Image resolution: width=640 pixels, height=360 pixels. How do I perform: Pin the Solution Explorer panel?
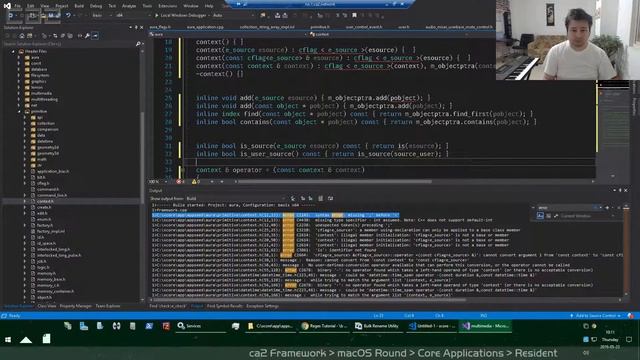136,27
